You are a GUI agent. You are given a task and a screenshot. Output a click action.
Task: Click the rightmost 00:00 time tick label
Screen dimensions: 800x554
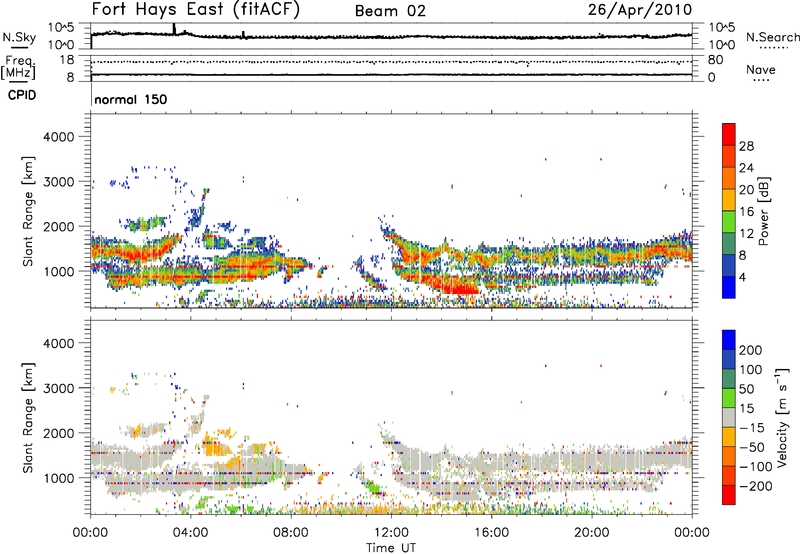click(x=692, y=533)
